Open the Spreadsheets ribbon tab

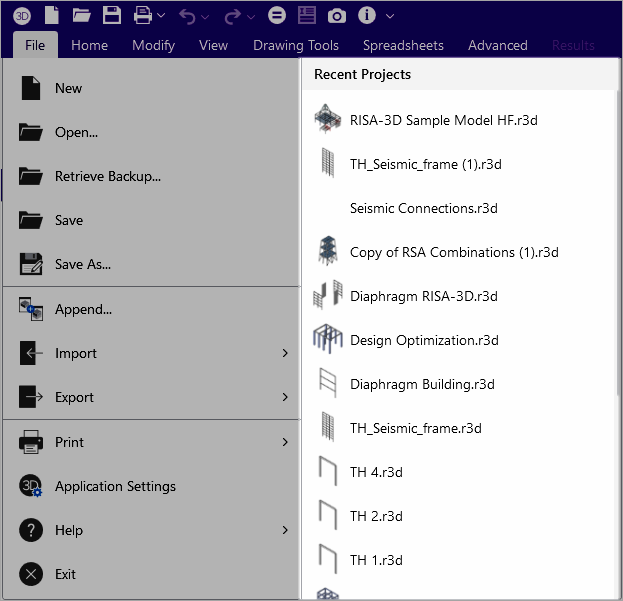(x=403, y=45)
